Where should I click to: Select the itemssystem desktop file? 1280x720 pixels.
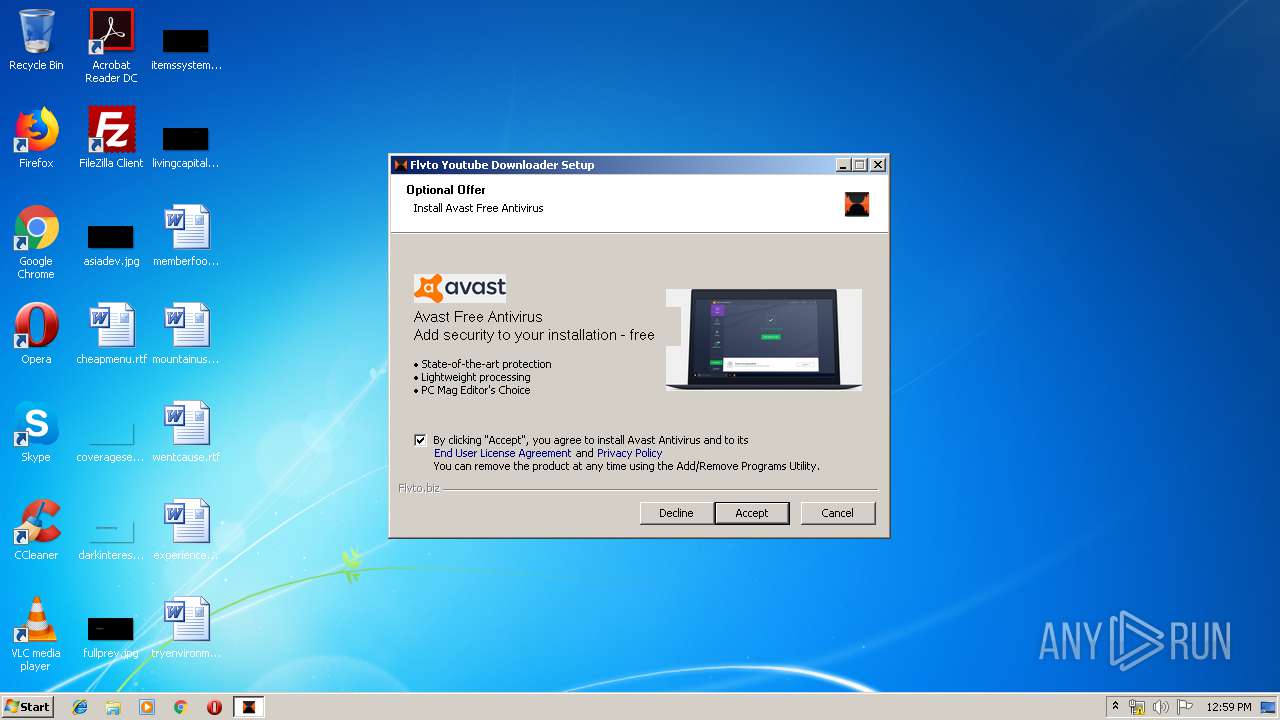pos(186,46)
